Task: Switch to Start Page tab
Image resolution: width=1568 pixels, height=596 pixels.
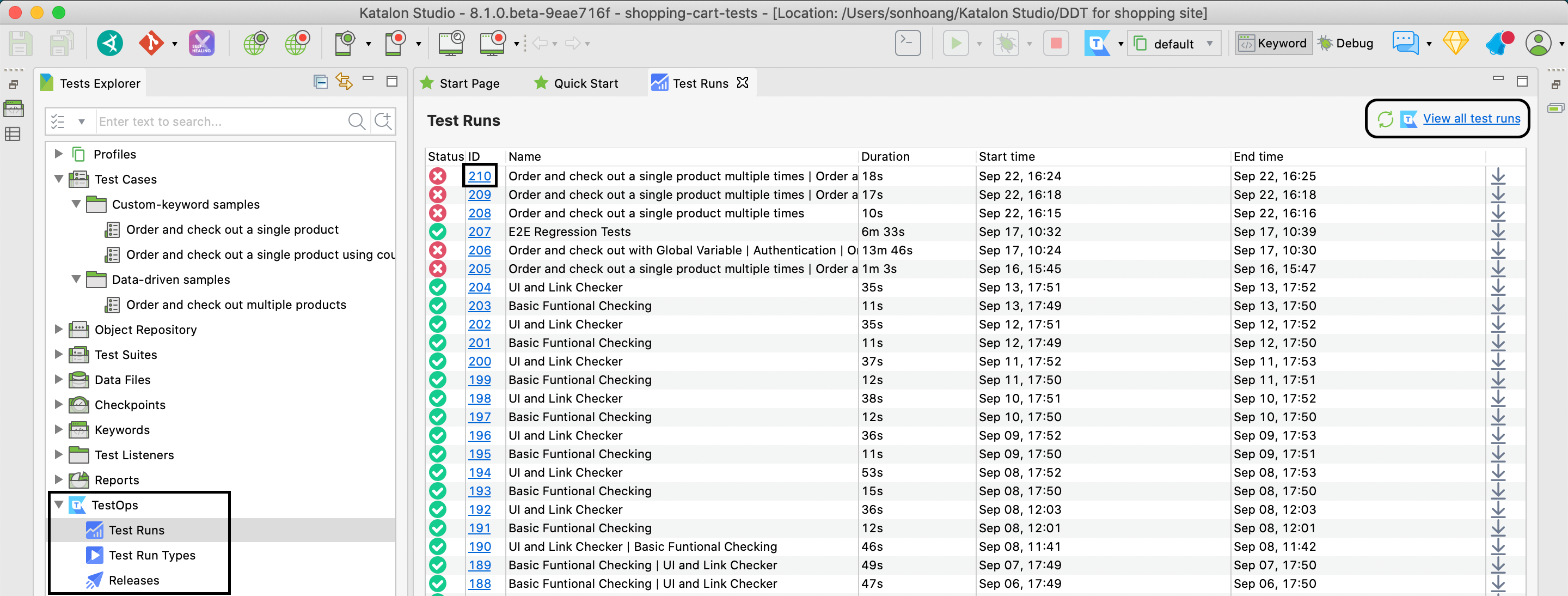Action: click(460, 83)
